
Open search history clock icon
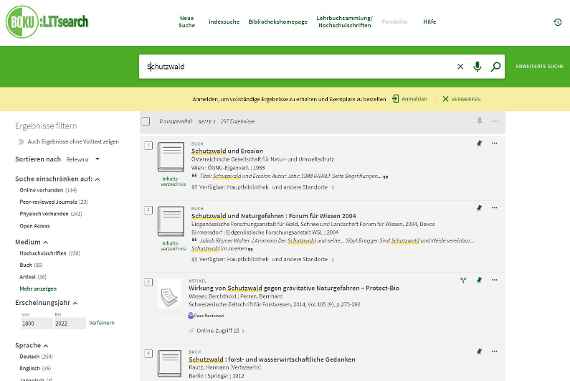(557, 22)
